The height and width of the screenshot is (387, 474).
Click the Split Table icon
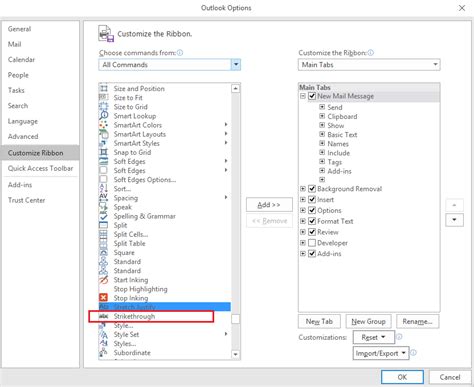[104, 243]
